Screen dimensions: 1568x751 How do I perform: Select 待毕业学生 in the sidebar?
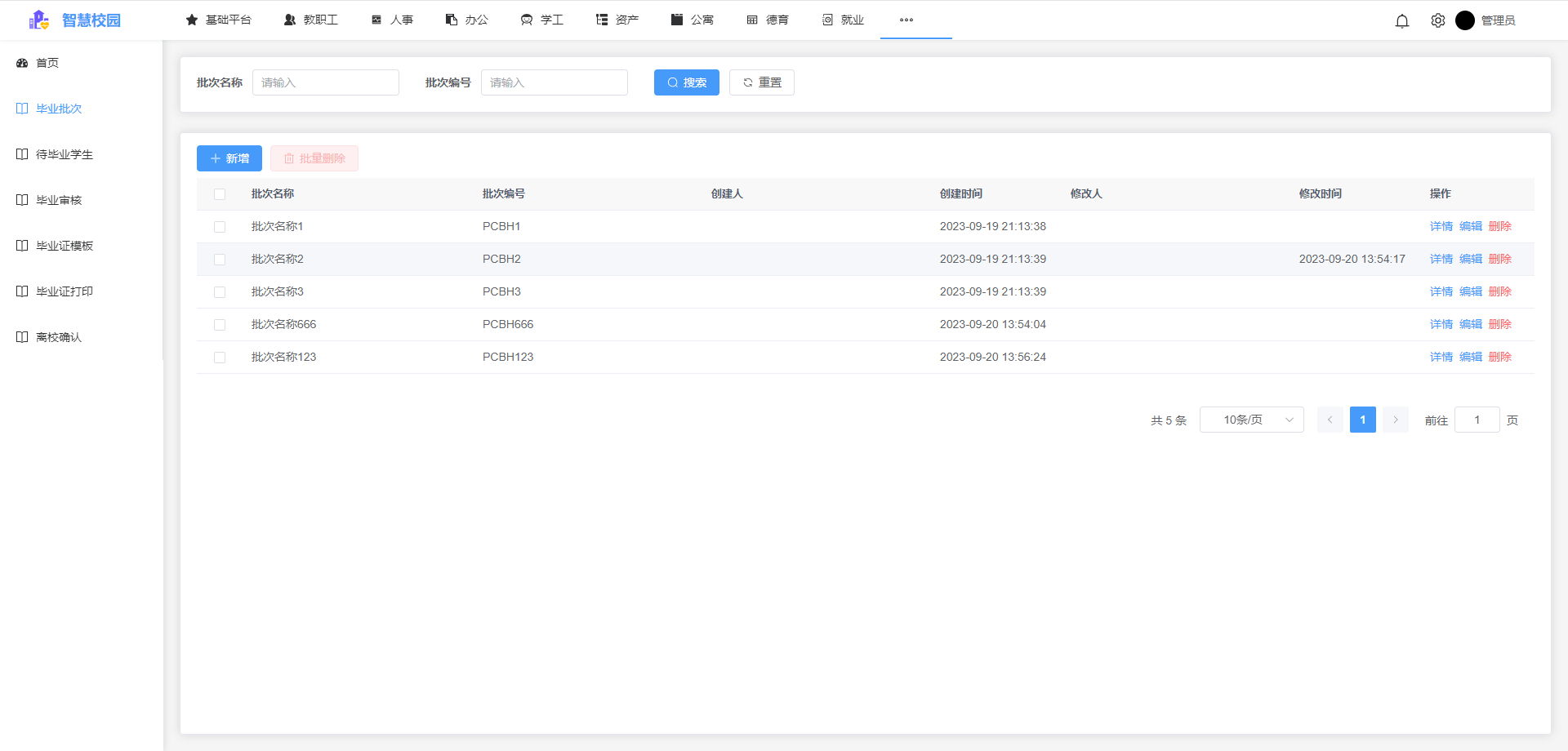64,154
